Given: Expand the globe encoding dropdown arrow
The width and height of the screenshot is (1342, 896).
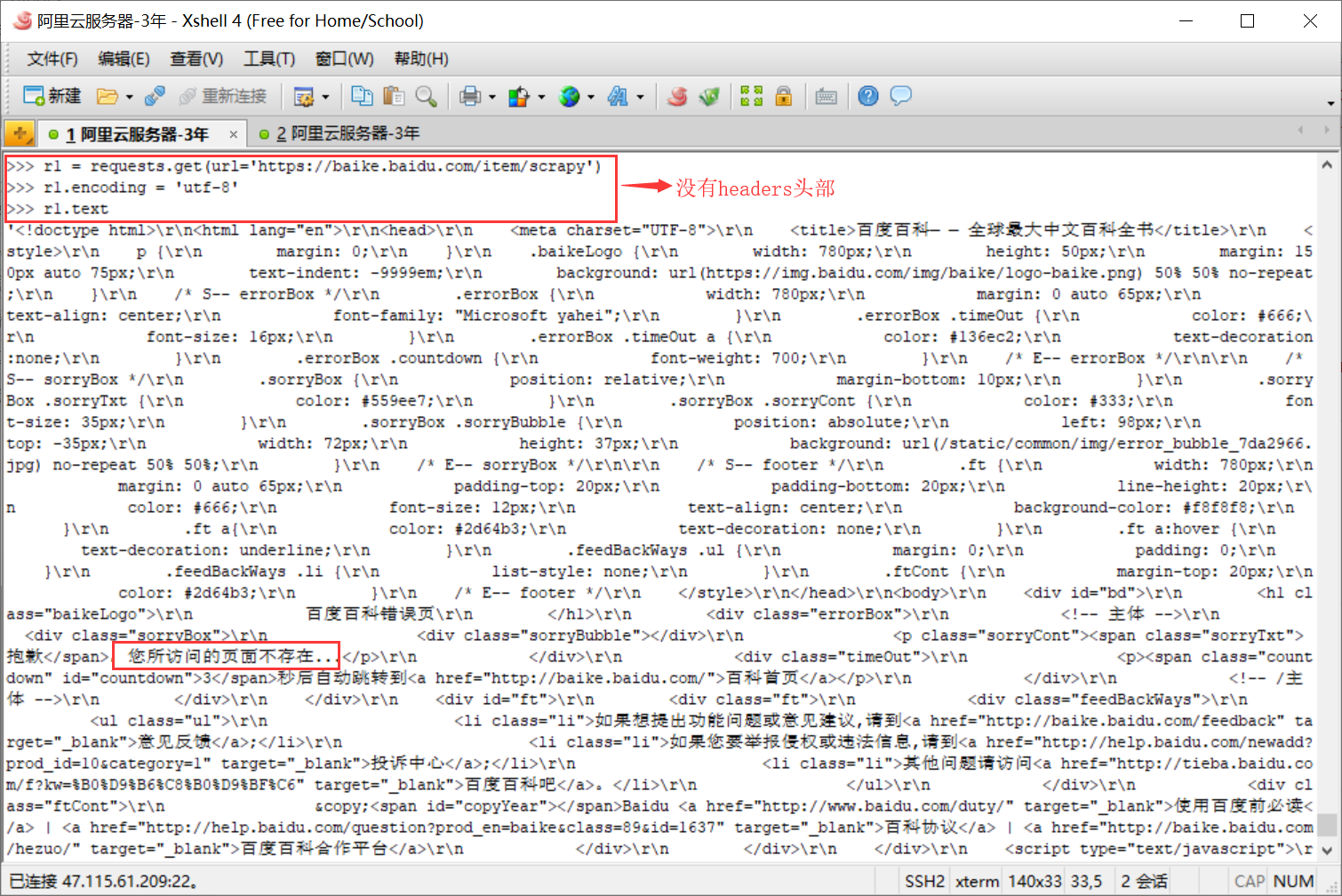Looking at the screenshot, I should (x=591, y=97).
